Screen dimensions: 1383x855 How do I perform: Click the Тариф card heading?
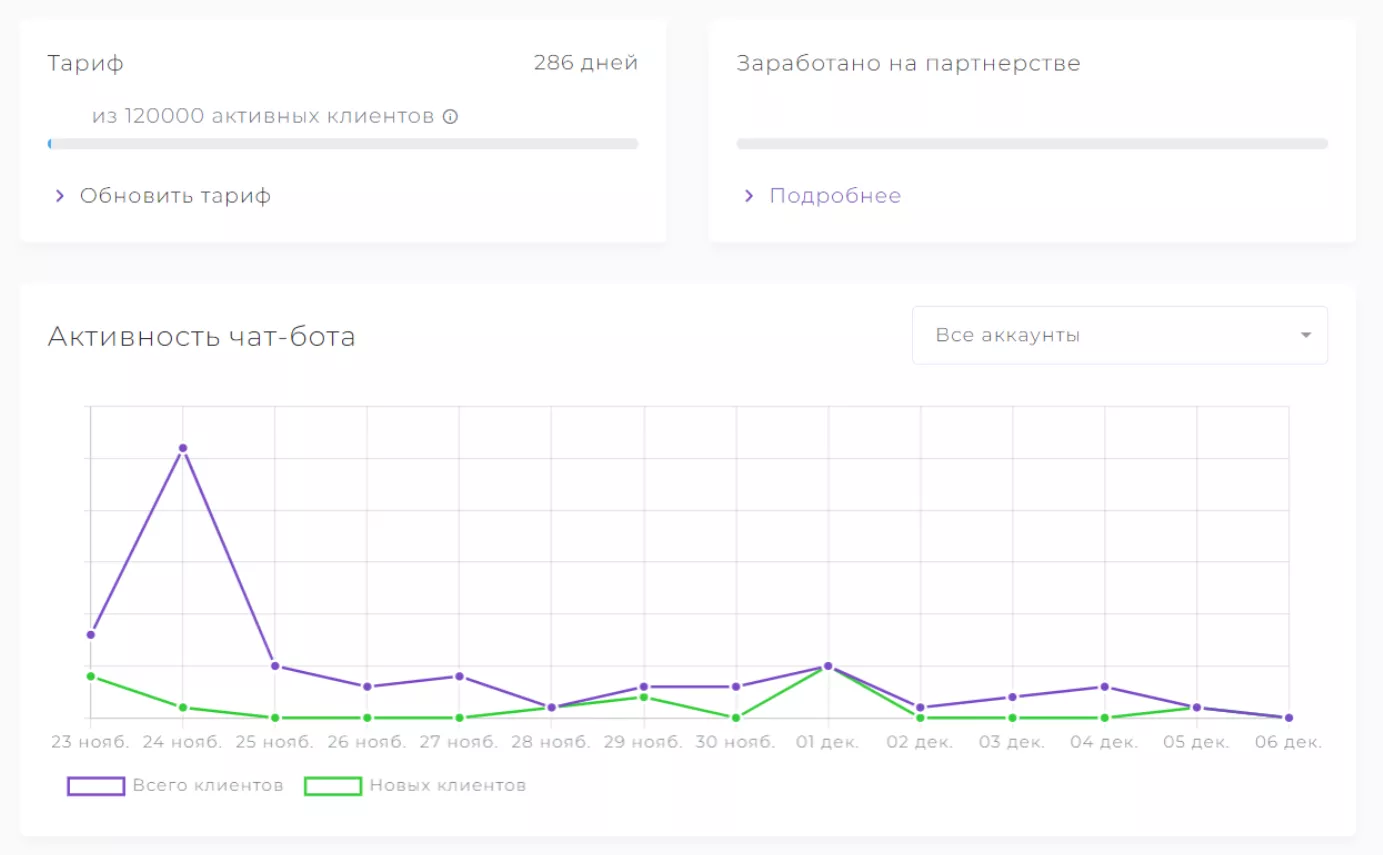point(86,64)
